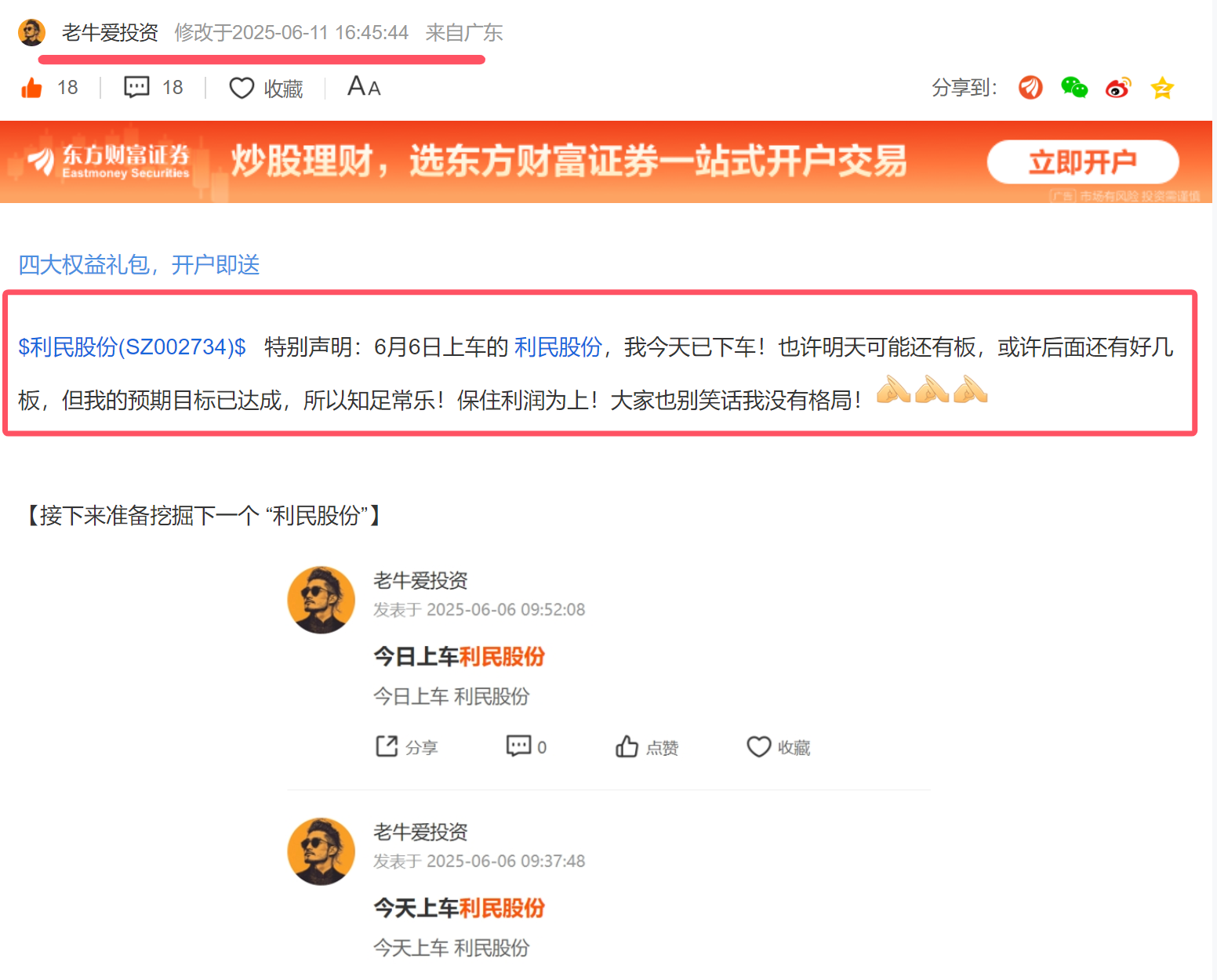Open username 老牛爱投资 on 09:52:08 post

point(420,580)
